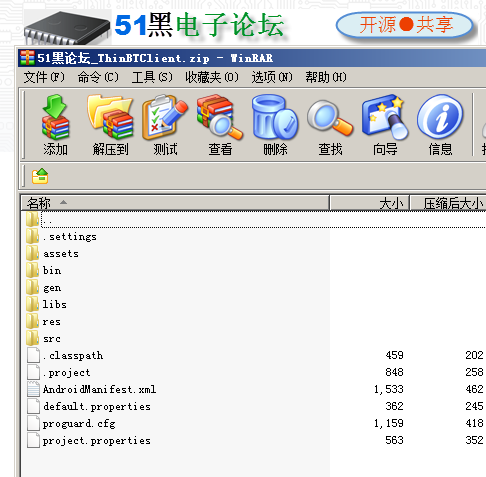The height and width of the screenshot is (477, 486).
Task: Click the parent '..' folder icon
Action: pyautogui.click(x=33, y=219)
